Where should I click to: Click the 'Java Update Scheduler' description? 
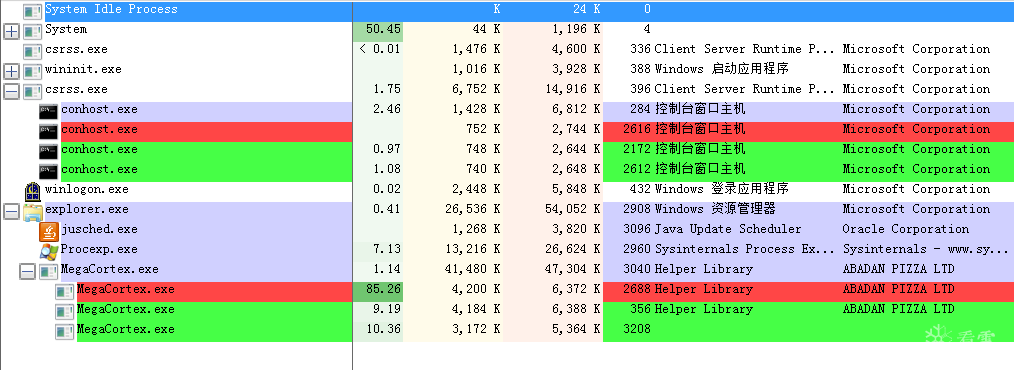[x=728, y=229]
